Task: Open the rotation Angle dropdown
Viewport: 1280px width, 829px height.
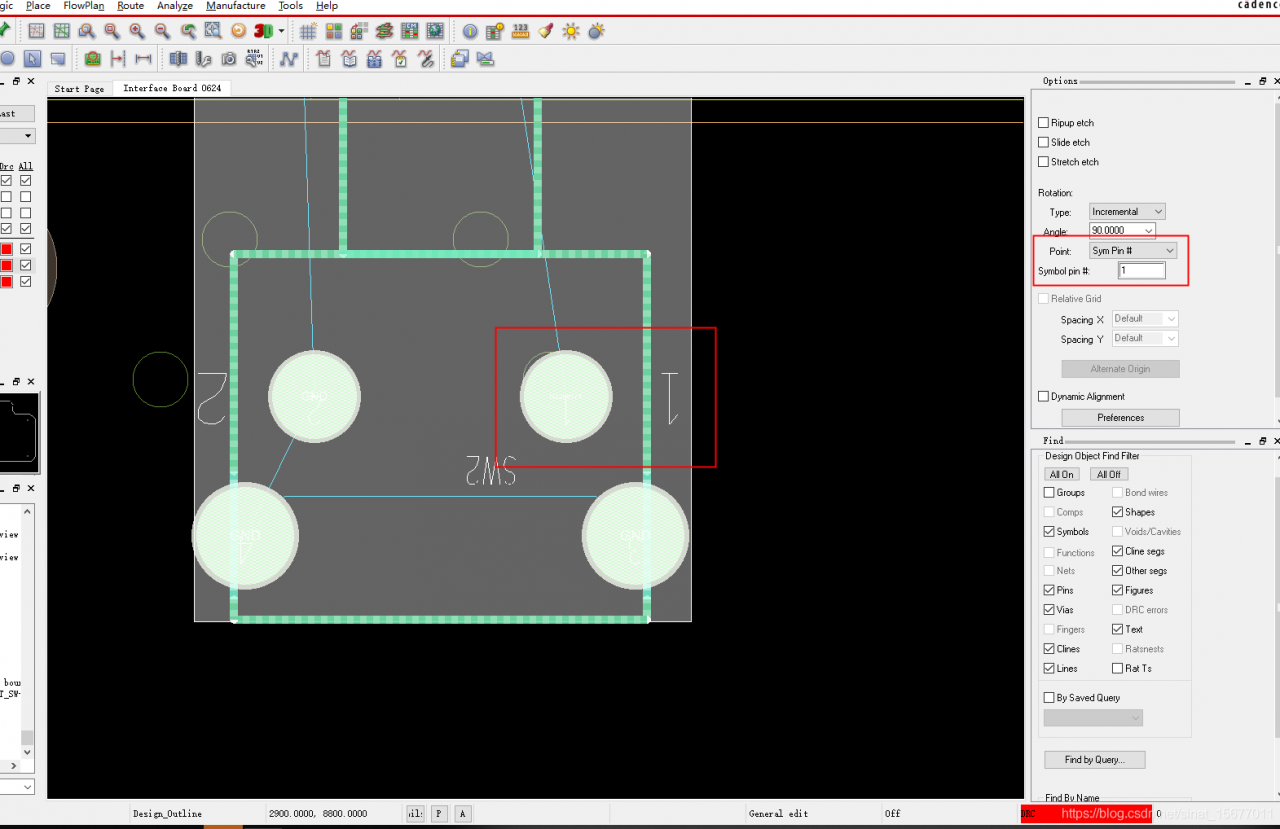Action: 1122,231
